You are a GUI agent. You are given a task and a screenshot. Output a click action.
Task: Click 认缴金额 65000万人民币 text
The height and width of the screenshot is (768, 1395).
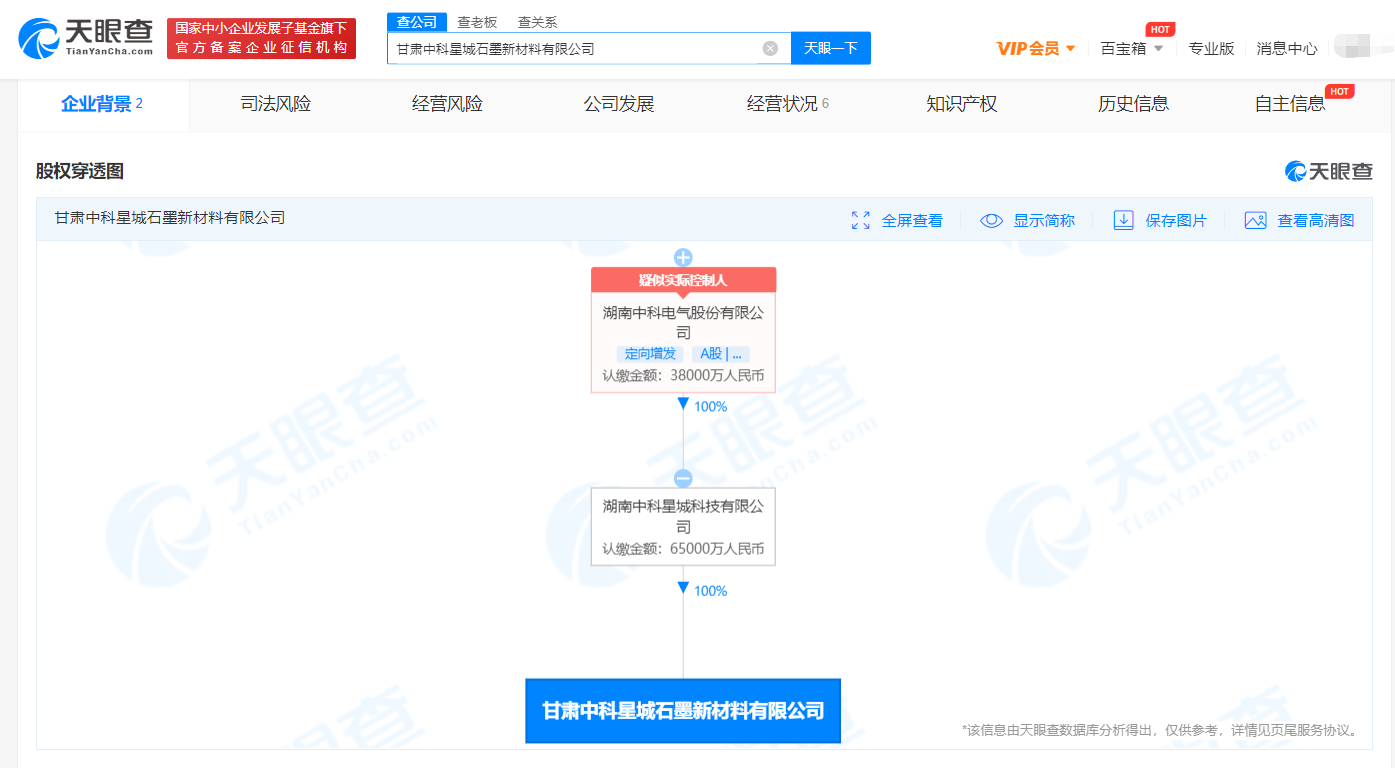tap(683, 549)
